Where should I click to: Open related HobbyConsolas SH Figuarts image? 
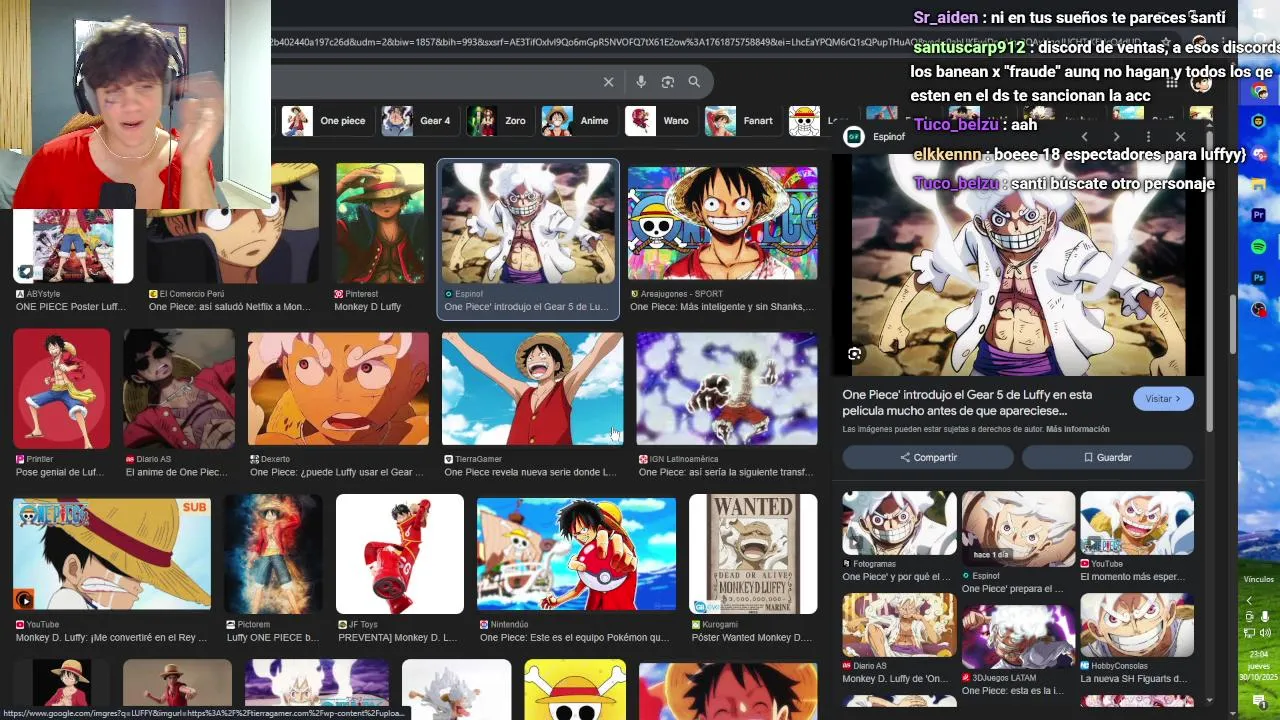click(1137, 625)
